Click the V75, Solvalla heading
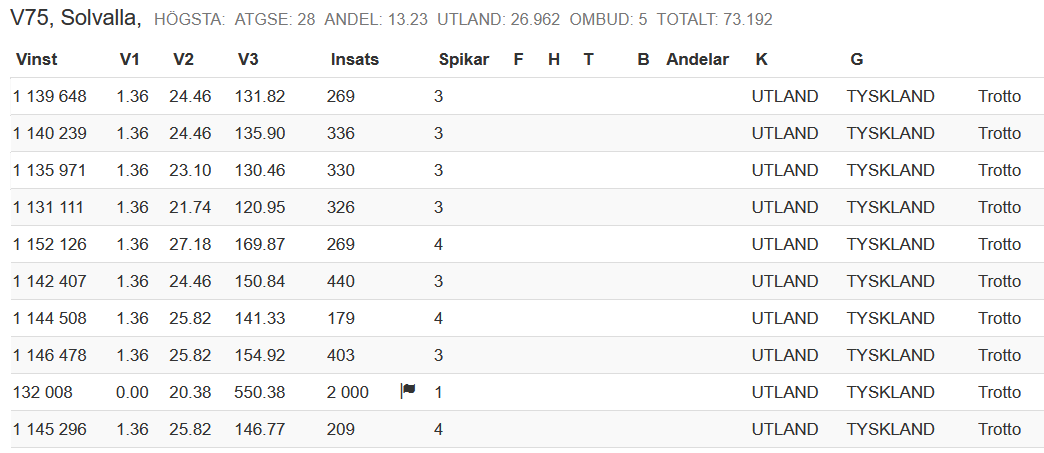1044x453 pixels. (x=75, y=18)
